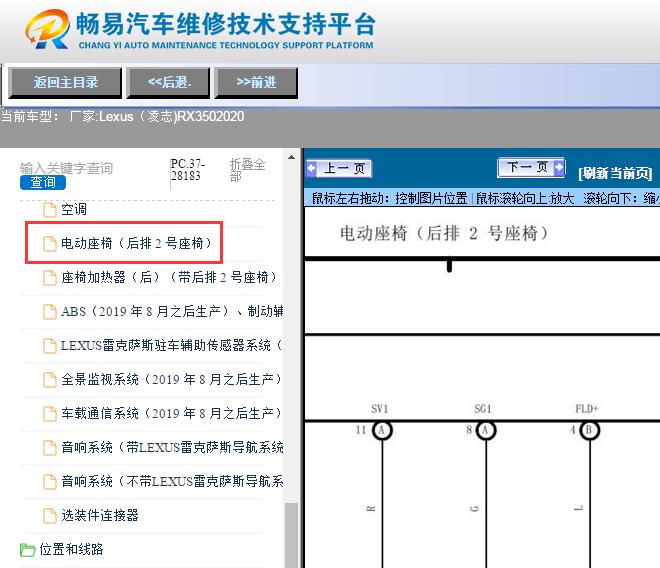Open the ABS（2019 年 8 月之后生产） entry
Viewport: 660px width, 568px height.
(x=172, y=312)
